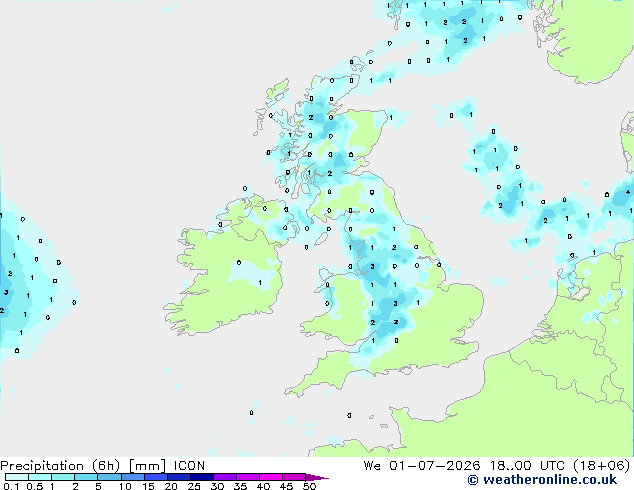Image resolution: width=634 pixels, height=490 pixels.
Task: Click the "25" legend scale label
Action: (x=194, y=486)
